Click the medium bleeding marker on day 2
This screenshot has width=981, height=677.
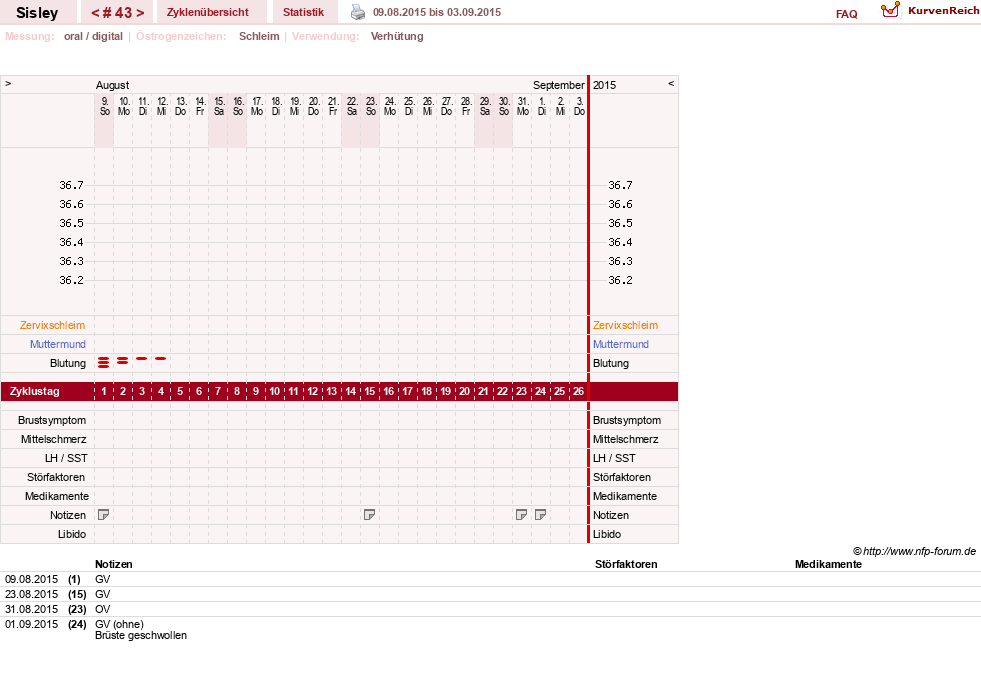(123, 360)
